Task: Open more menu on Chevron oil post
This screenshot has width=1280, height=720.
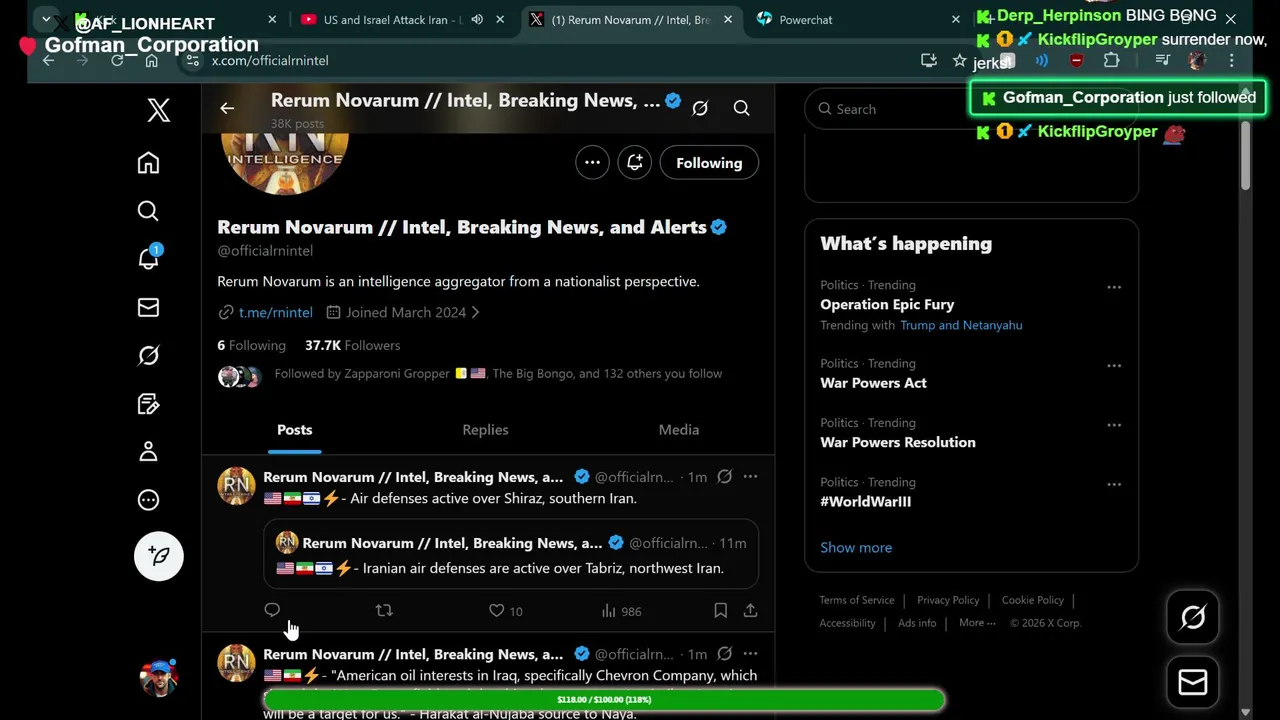Action: point(750,654)
